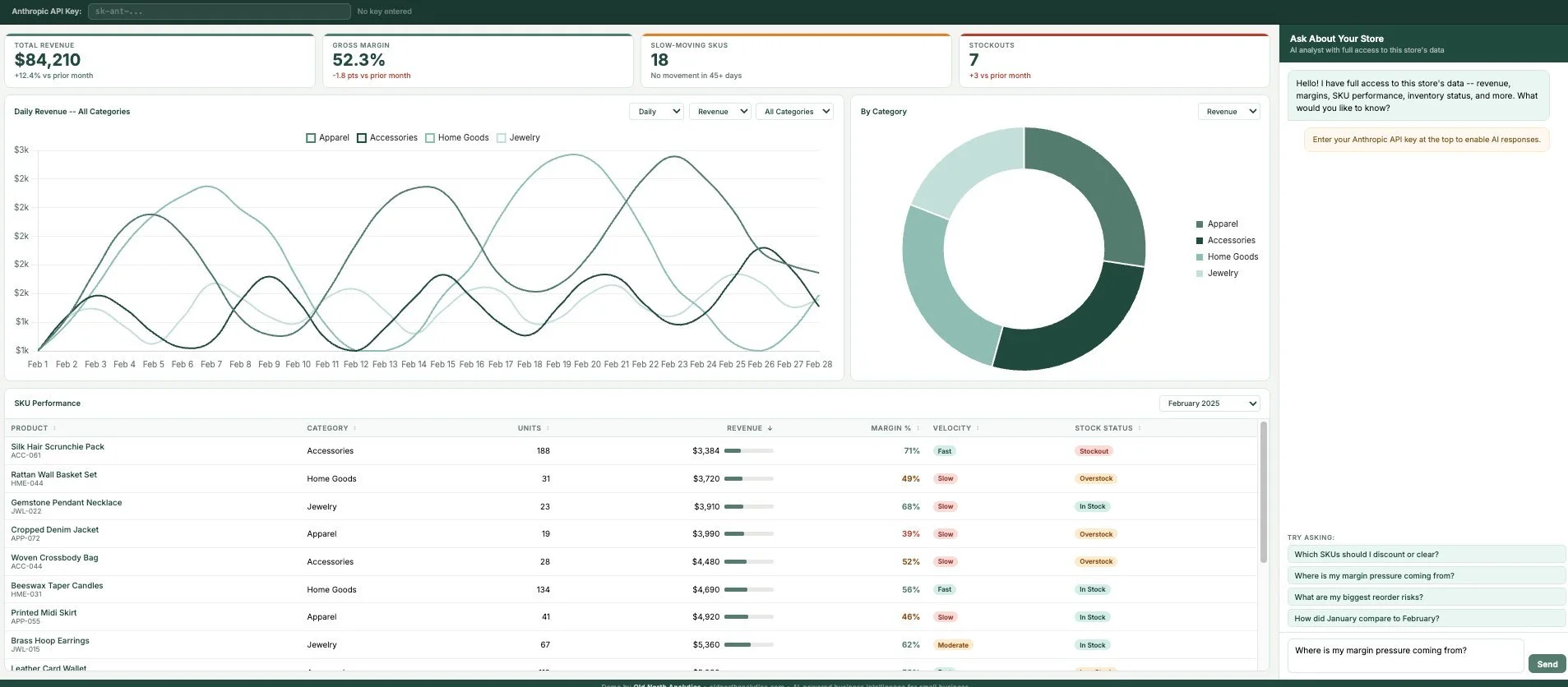Click the 'Ask About Your Store' panel header
Image resolution: width=1568 pixels, height=687 pixels.
[1423, 44]
